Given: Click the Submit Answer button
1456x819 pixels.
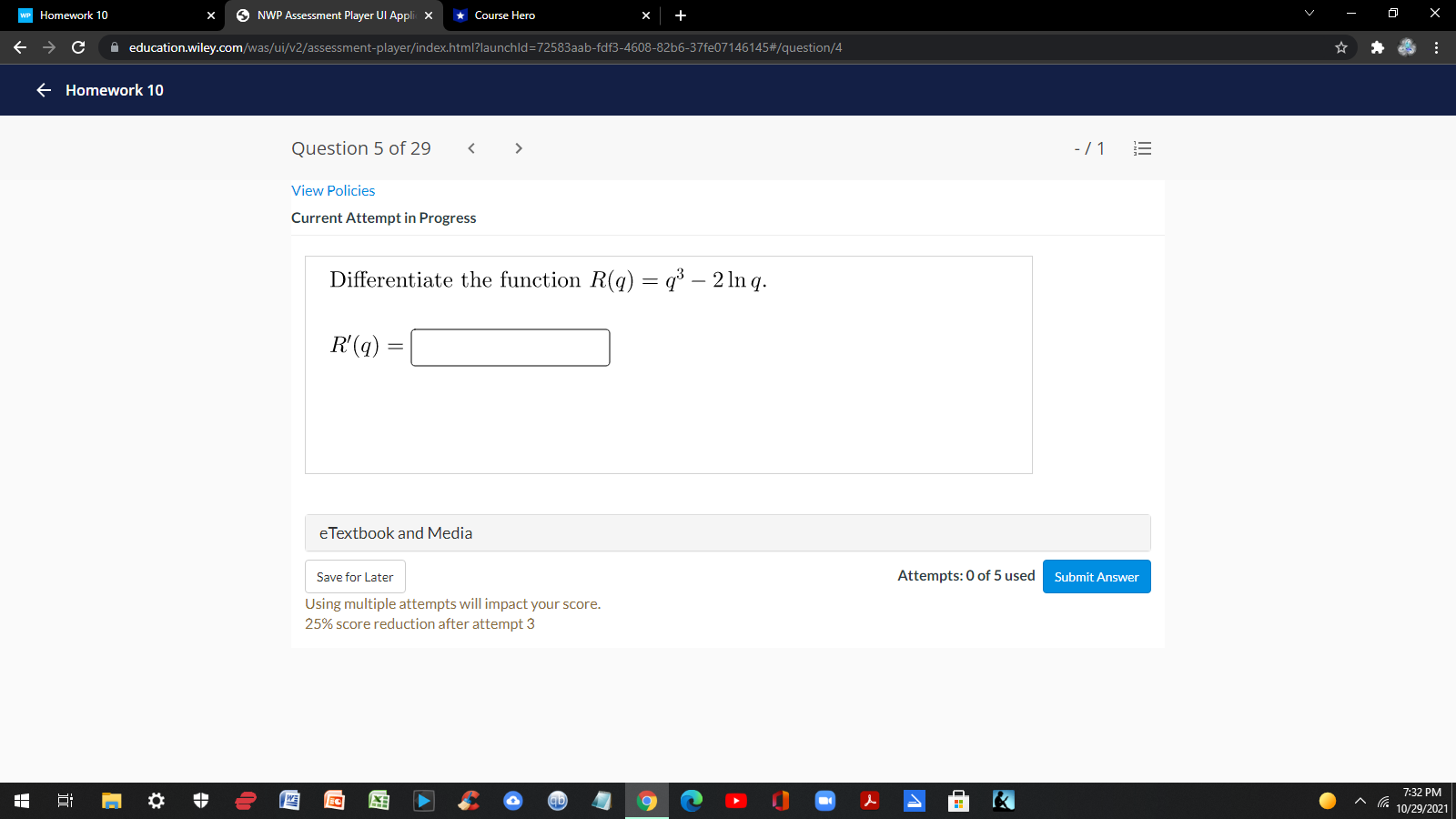Looking at the screenshot, I should pos(1096,576).
